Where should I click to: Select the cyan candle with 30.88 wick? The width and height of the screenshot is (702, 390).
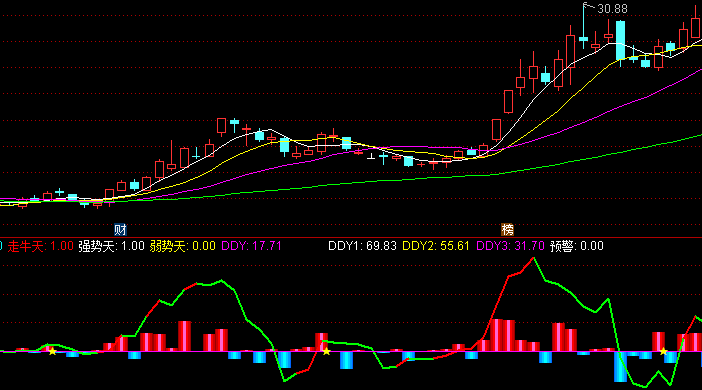(583, 26)
